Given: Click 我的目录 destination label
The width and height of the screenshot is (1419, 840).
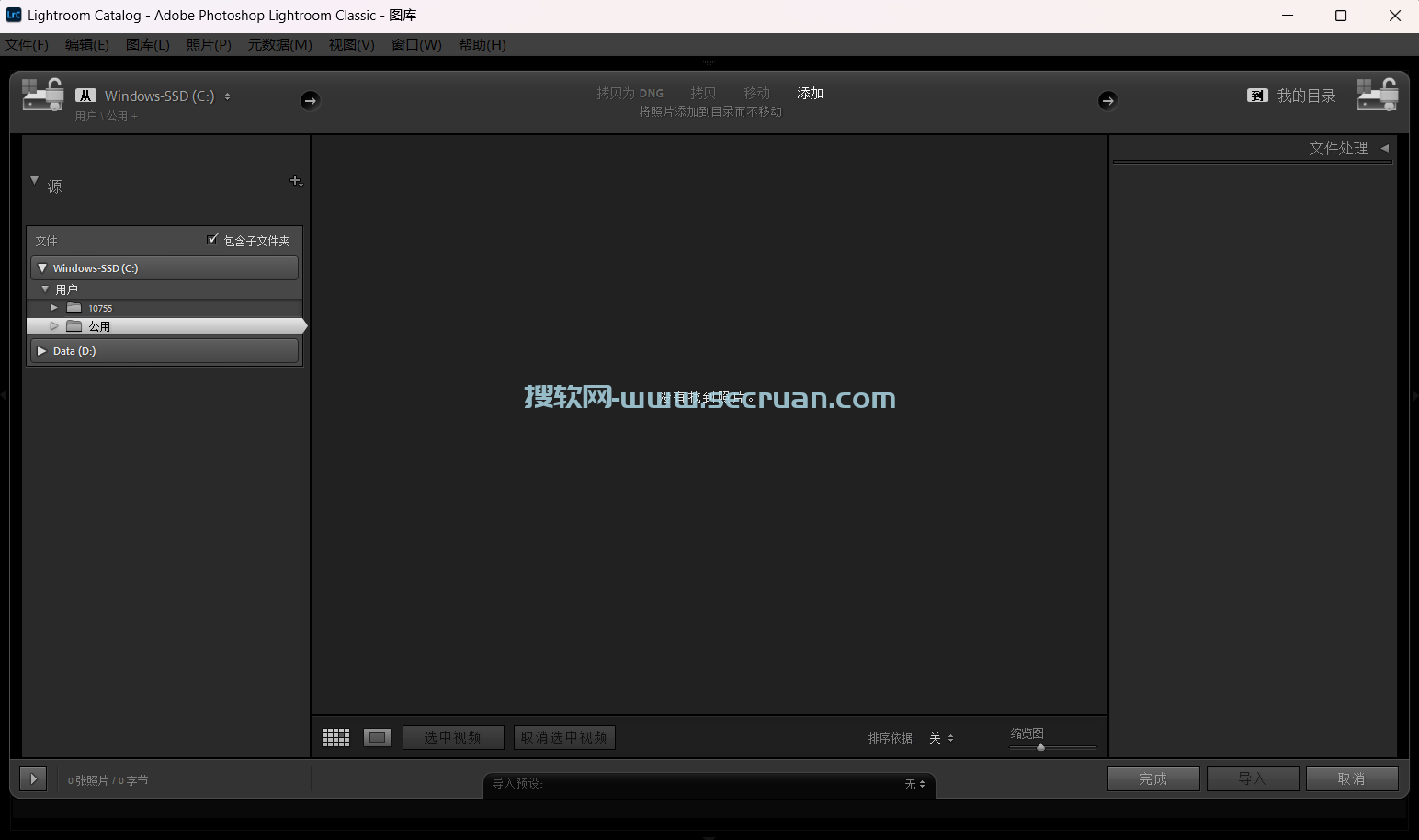Looking at the screenshot, I should coord(1306,96).
